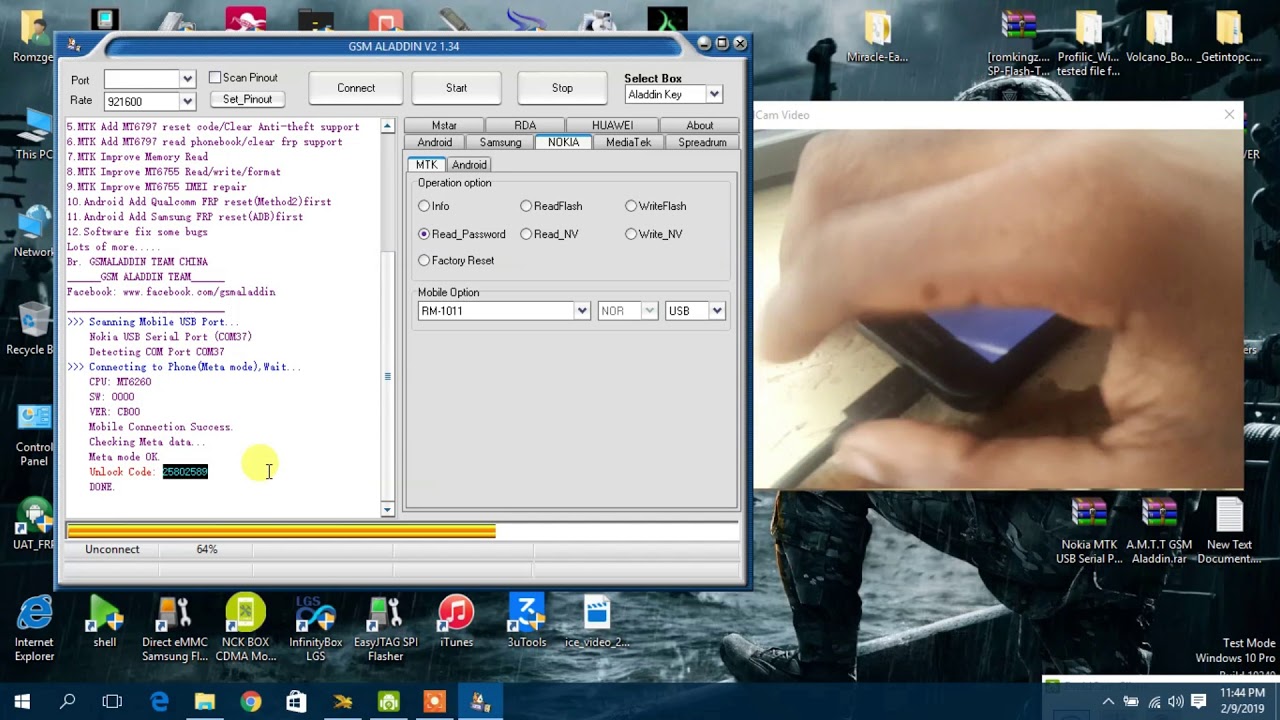
Task: Open Nokia MTK USB Serial archive
Action: click(x=1089, y=531)
